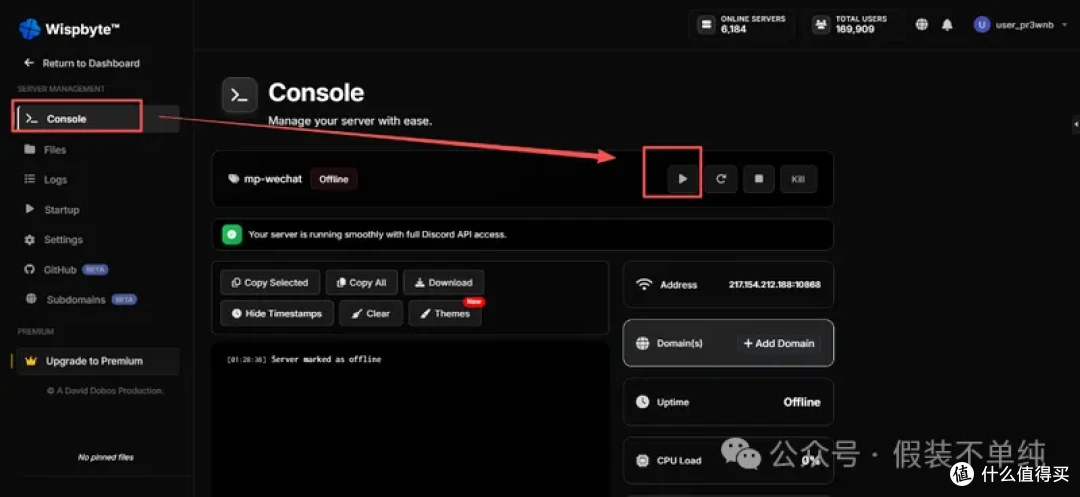Click the green Discord API status checkmark
This screenshot has height=497, width=1080.
click(x=232, y=234)
